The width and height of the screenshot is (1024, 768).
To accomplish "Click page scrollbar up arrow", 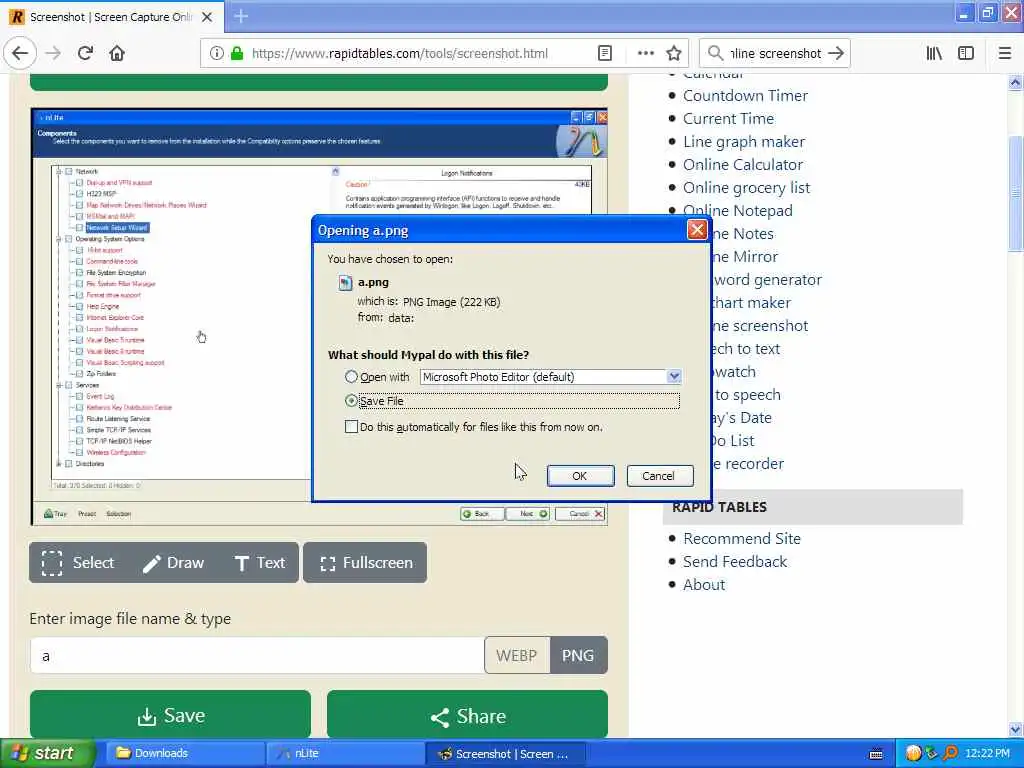I will point(1016,82).
